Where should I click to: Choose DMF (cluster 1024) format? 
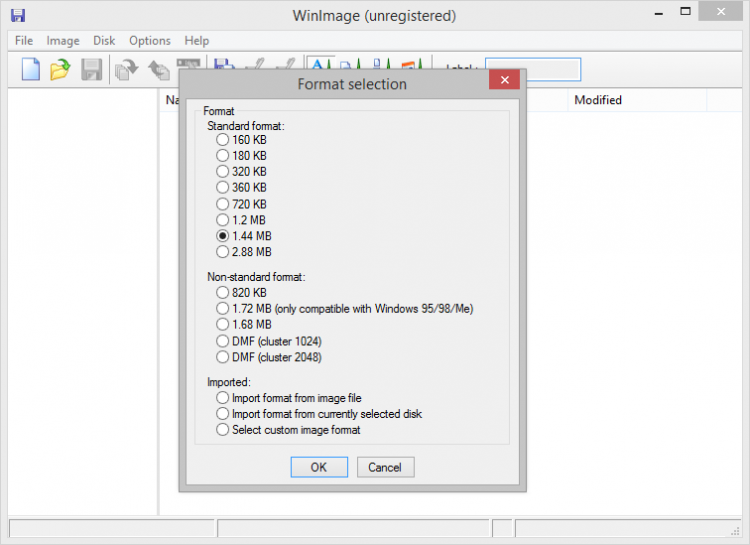(269, 341)
